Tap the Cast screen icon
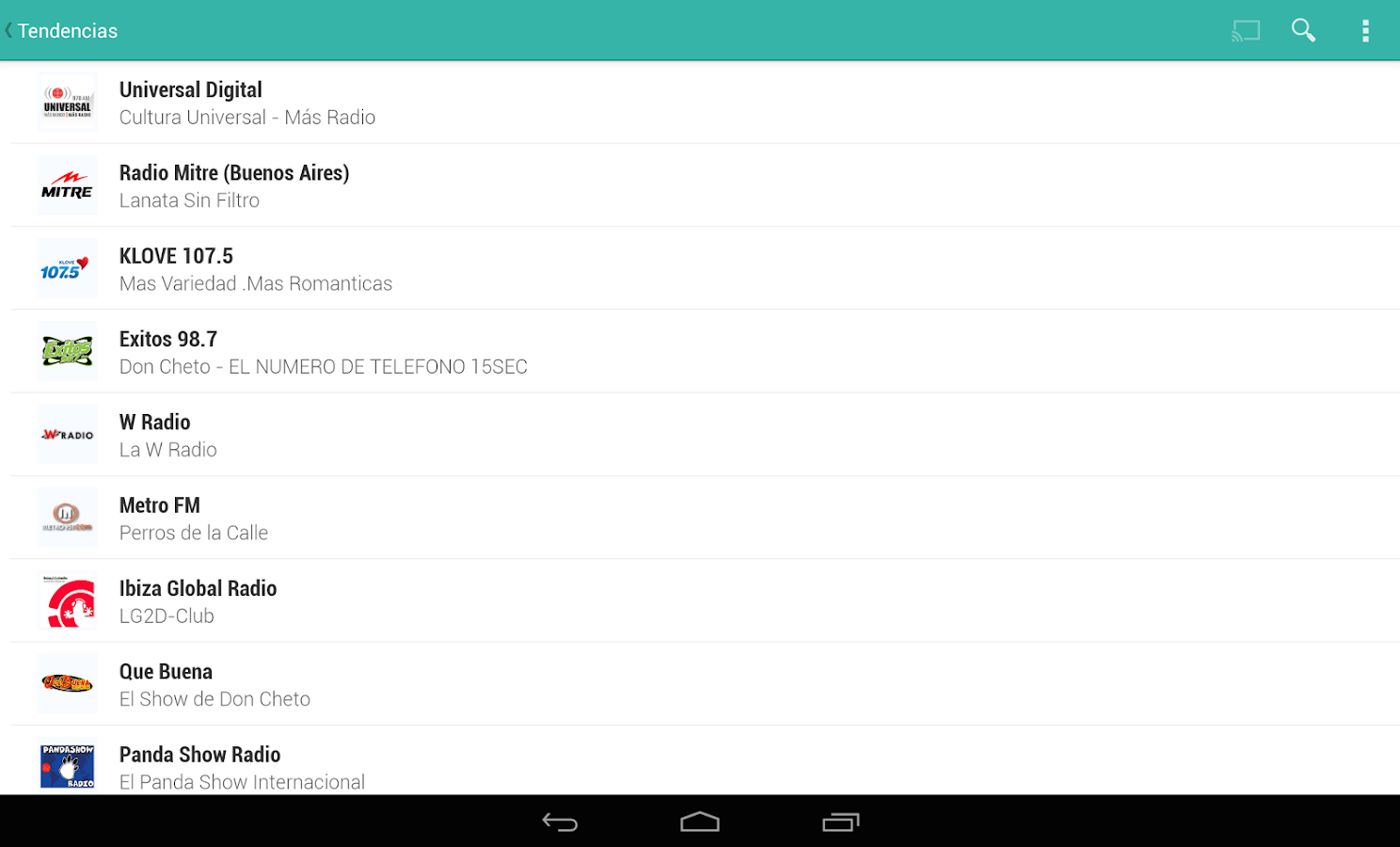Screen dimensions: 1400x847 [x=1246, y=30]
